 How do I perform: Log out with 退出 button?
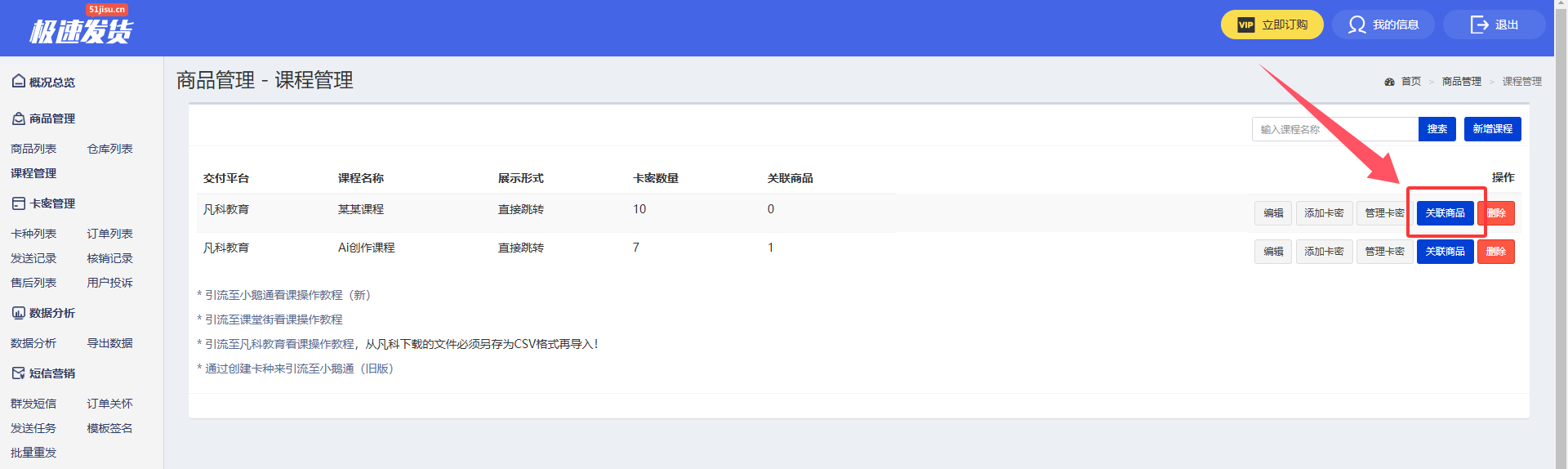pos(1494,25)
